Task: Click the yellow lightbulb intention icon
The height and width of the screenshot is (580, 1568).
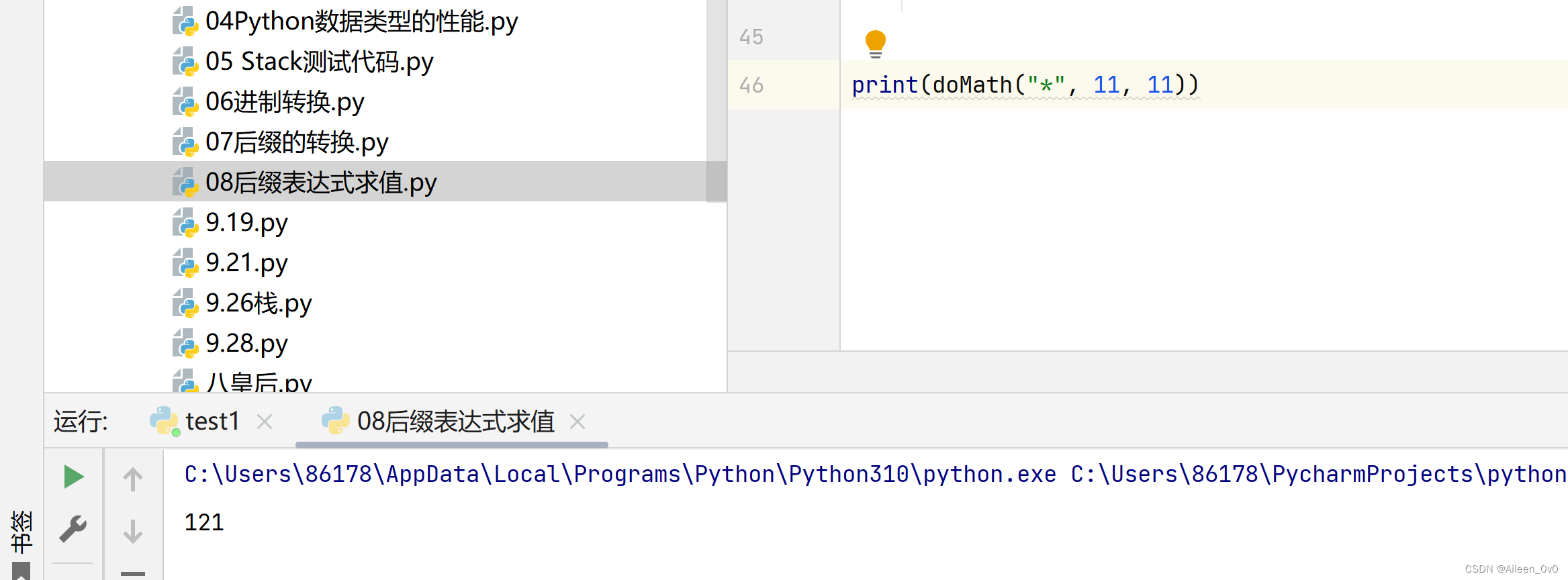Action: [x=875, y=42]
